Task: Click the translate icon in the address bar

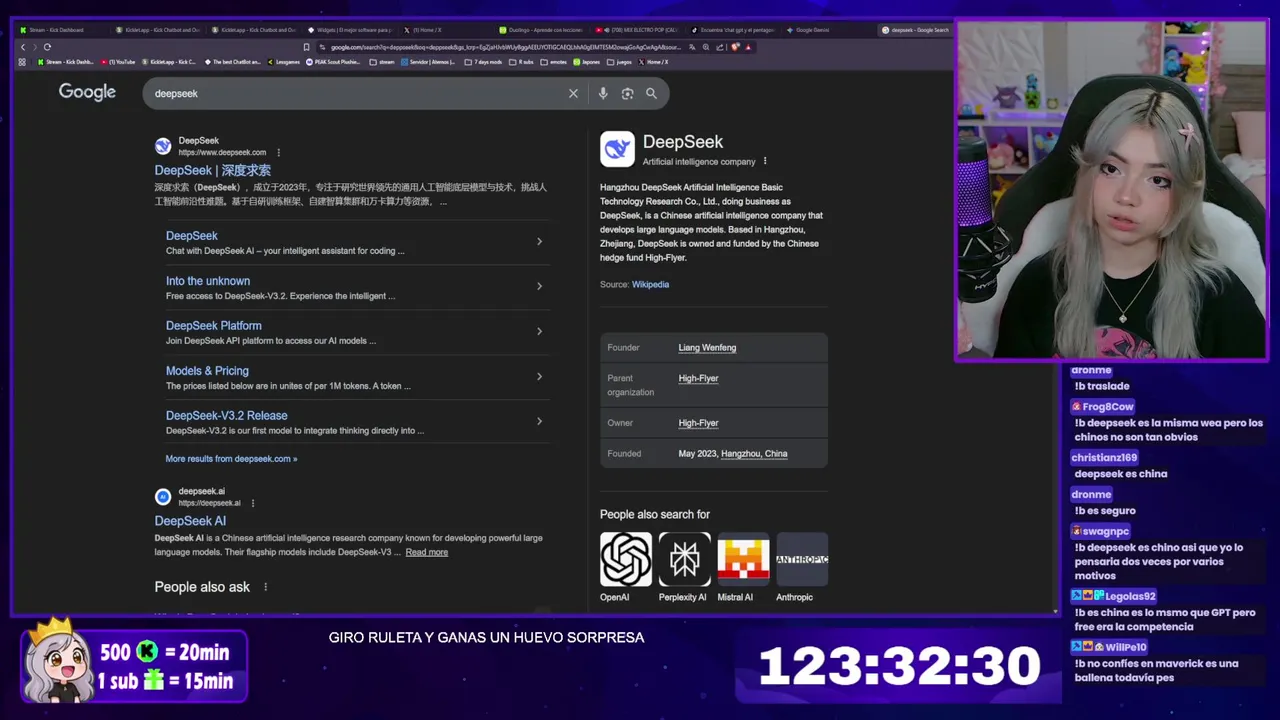Action: pyautogui.click(x=692, y=47)
